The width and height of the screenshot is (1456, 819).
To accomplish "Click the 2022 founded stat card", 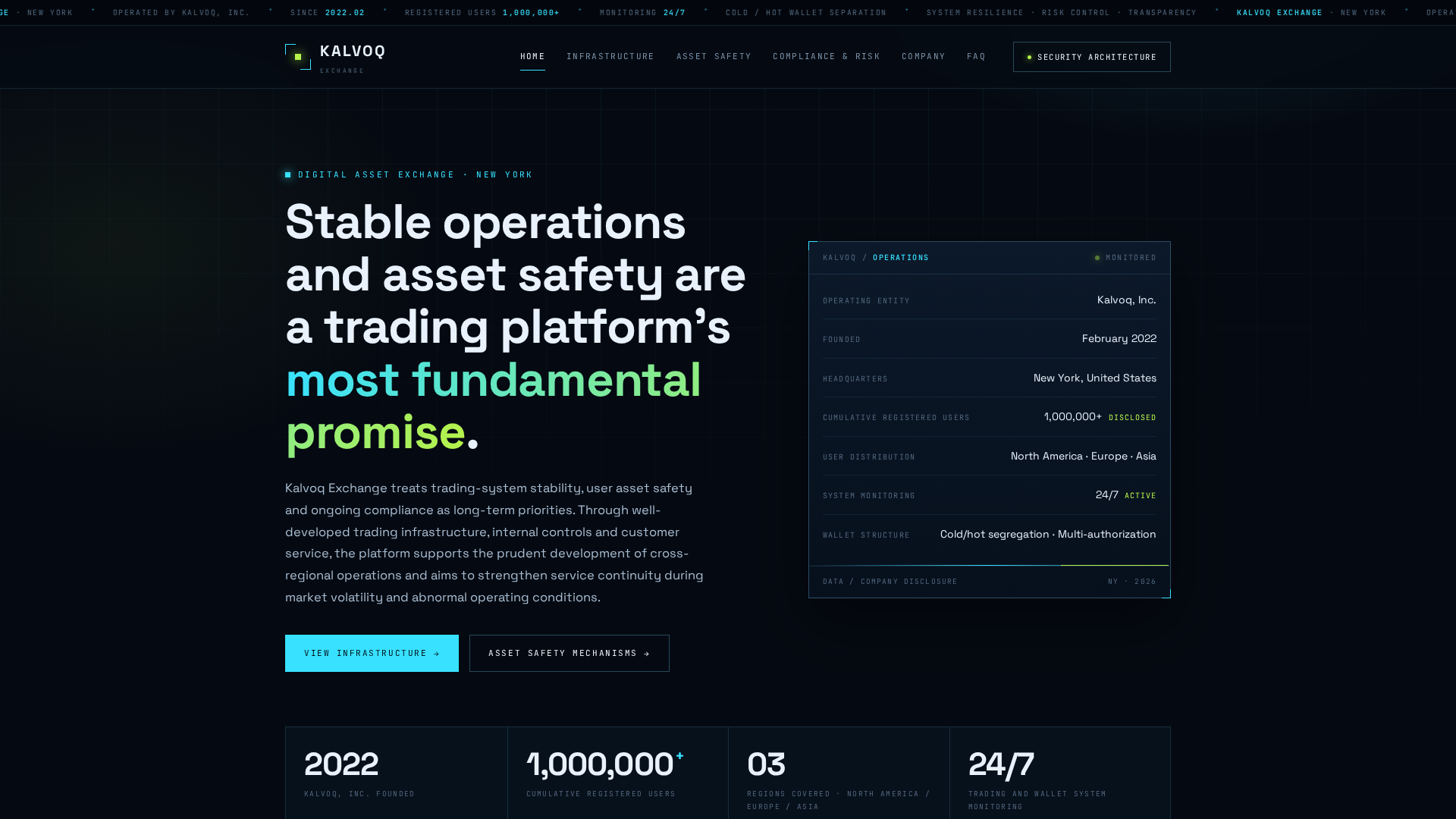I will (397, 773).
